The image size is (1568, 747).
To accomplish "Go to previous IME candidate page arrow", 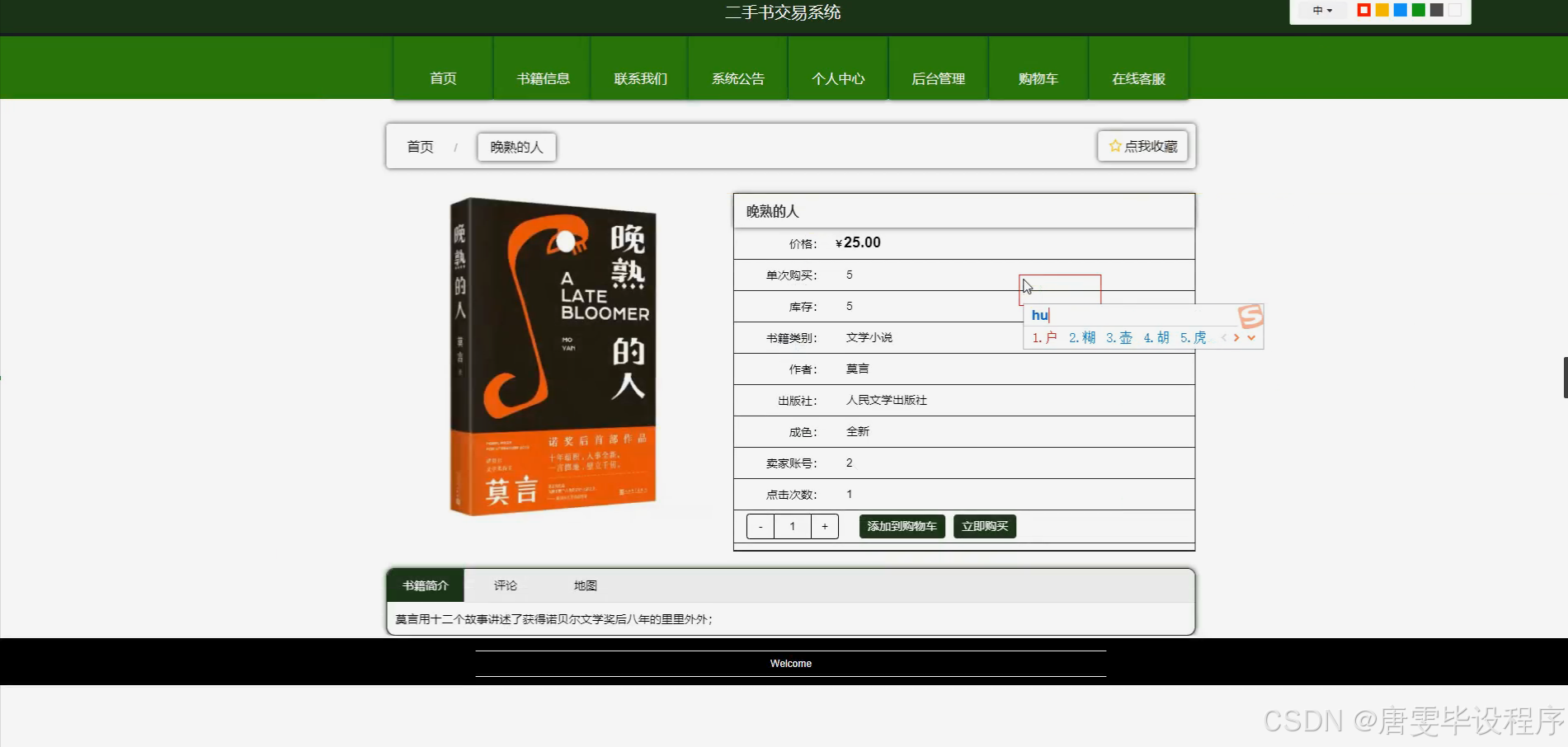I will [1224, 337].
